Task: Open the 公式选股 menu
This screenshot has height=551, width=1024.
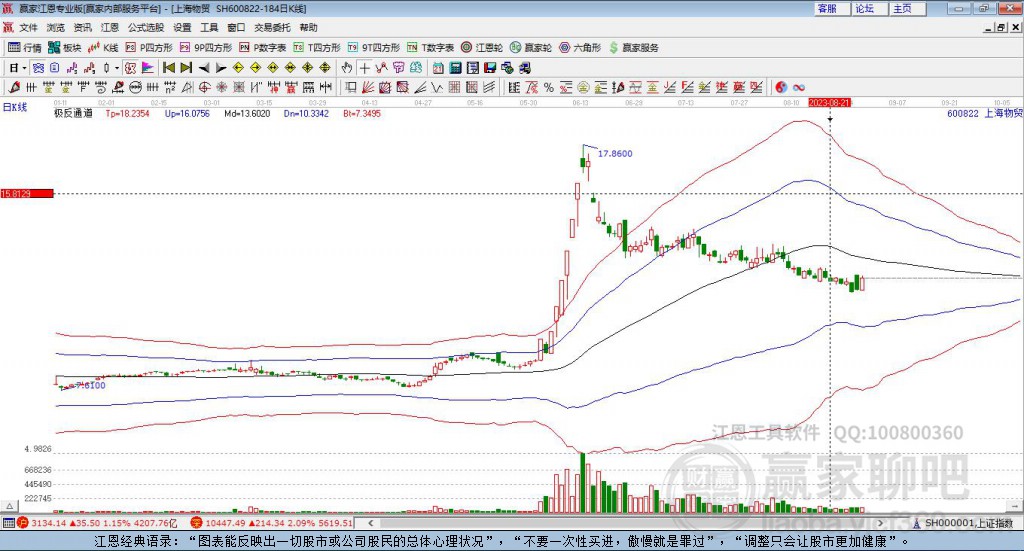Action: pos(146,27)
